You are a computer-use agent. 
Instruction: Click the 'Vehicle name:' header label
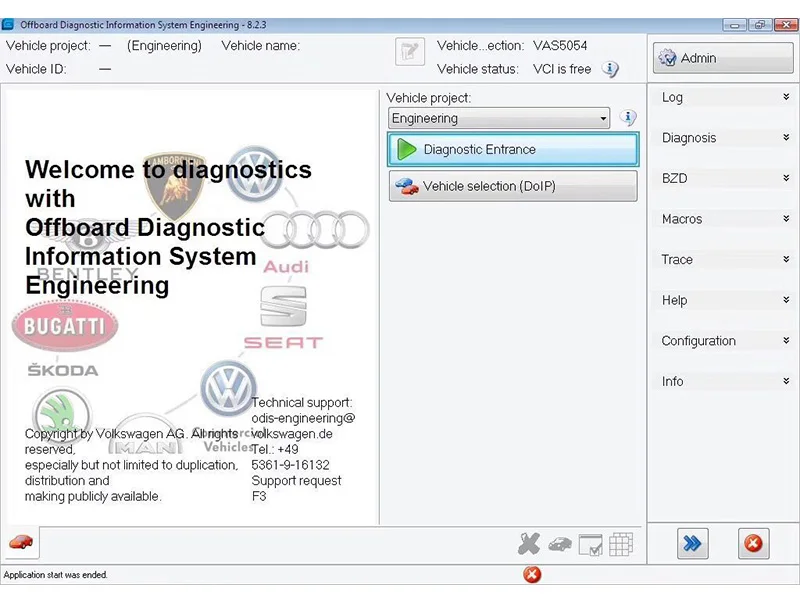pyautogui.click(x=261, y=45)
